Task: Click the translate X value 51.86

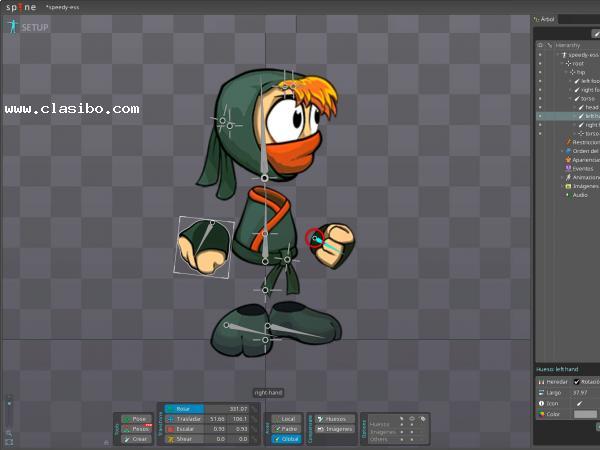Action: pos(215,419)
